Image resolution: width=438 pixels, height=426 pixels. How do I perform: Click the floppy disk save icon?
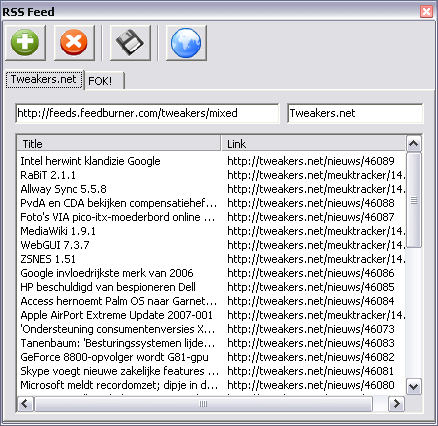130,43
